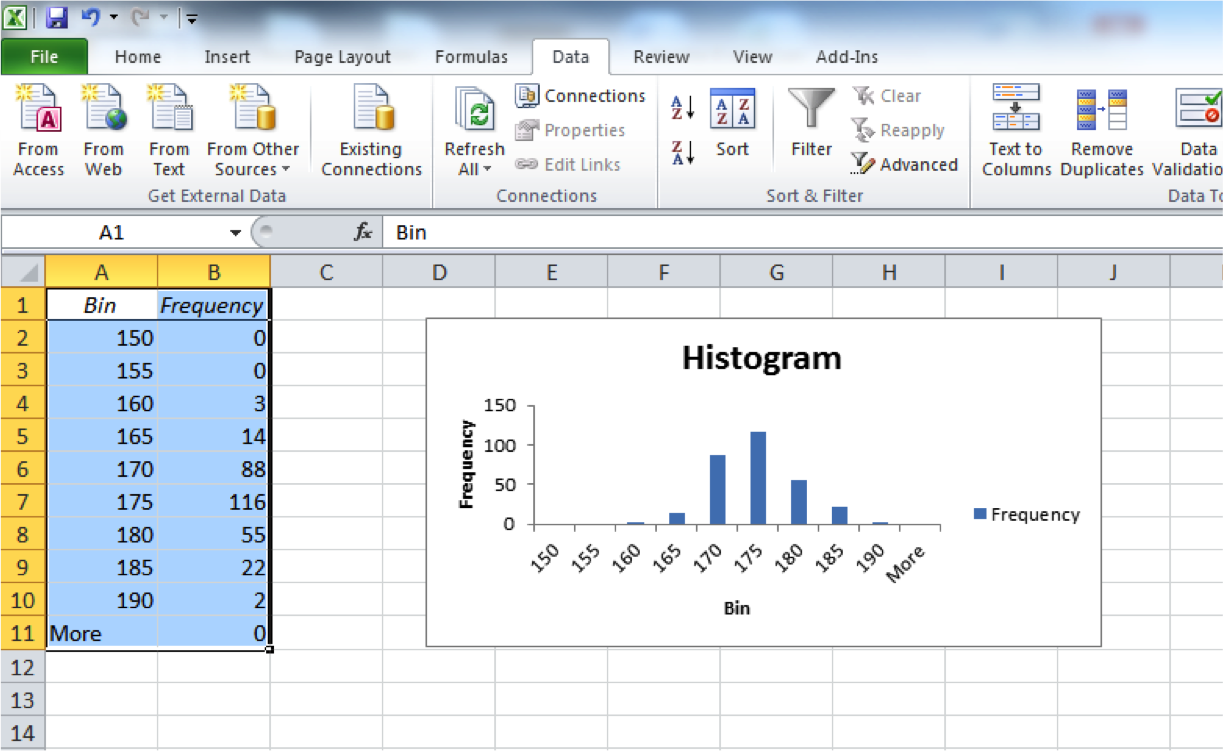1223x751 pixels.
Task: Open the Name Box dropdown arrow
Action: (235, 233)
